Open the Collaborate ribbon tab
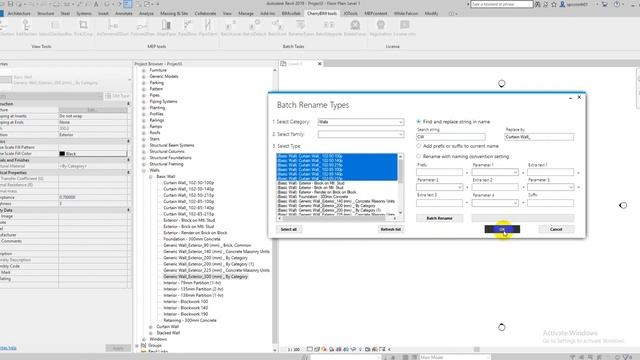Image resolution: width=640 pixels, height=360 pixels. click(x=205, y=13)
